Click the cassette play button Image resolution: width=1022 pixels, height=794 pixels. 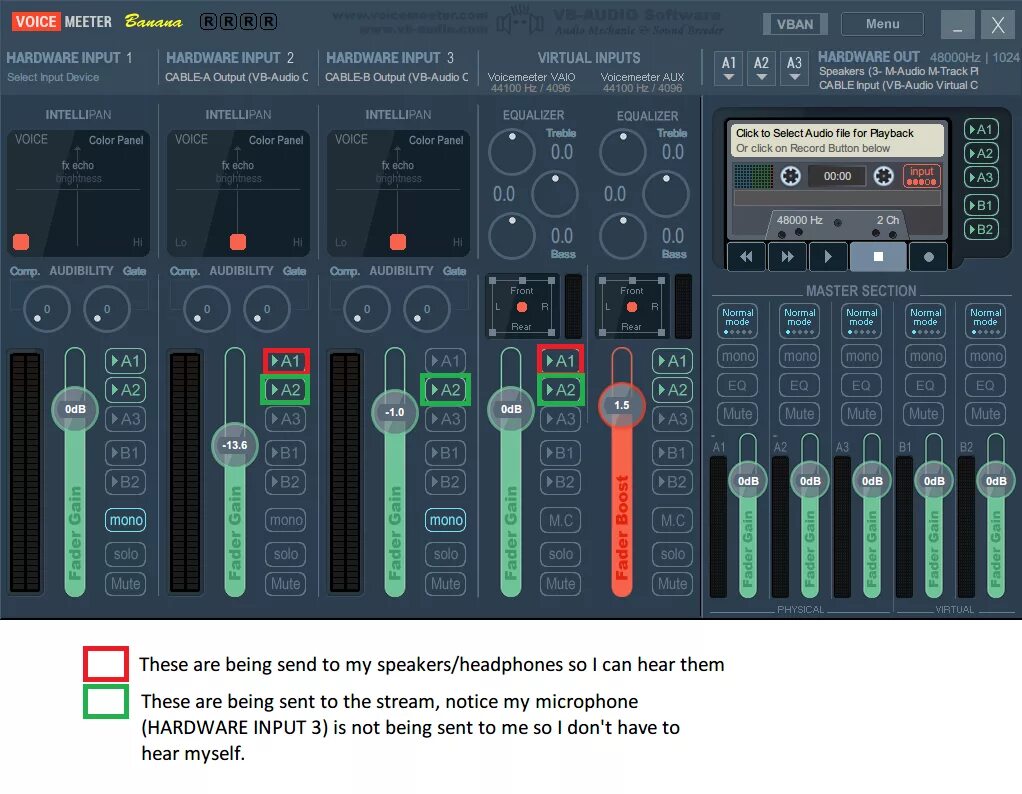click(x=828, y=257)
